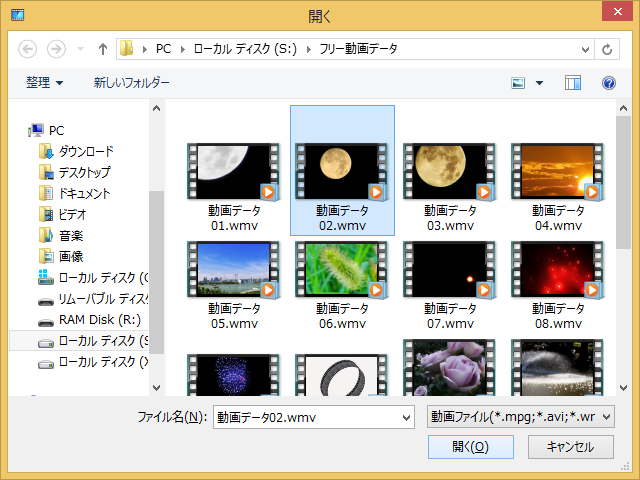Viewport: 640px width, 480px height.
Task: Expand the address bar history dropdown
Action: tap(582, 48)
